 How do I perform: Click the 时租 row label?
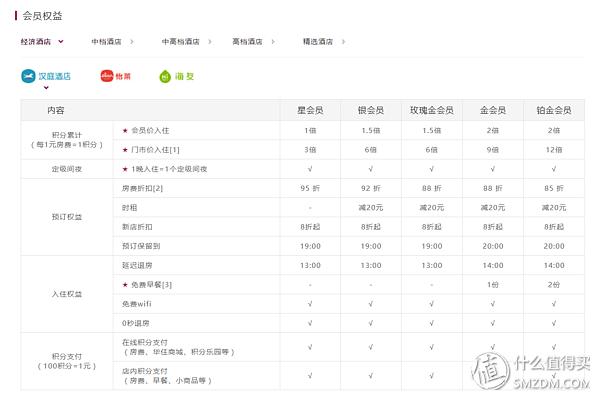tap(129, 207)
